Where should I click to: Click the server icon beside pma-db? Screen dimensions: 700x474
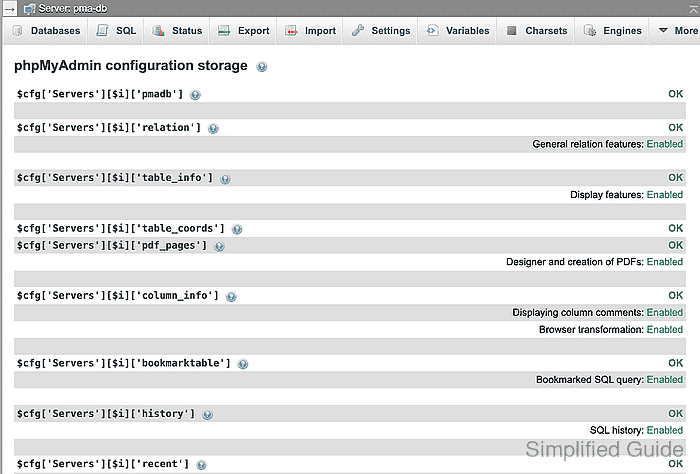[29, 8]
